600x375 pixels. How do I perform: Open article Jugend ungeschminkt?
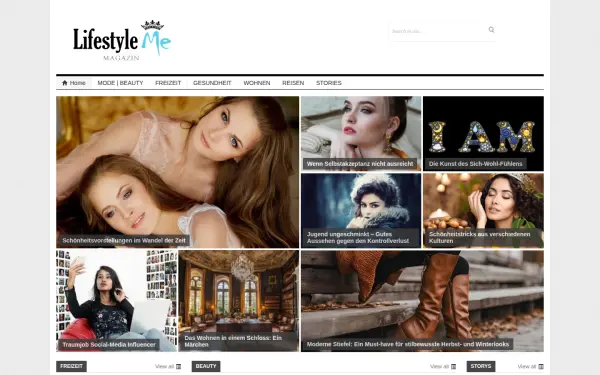click(358, 237)
